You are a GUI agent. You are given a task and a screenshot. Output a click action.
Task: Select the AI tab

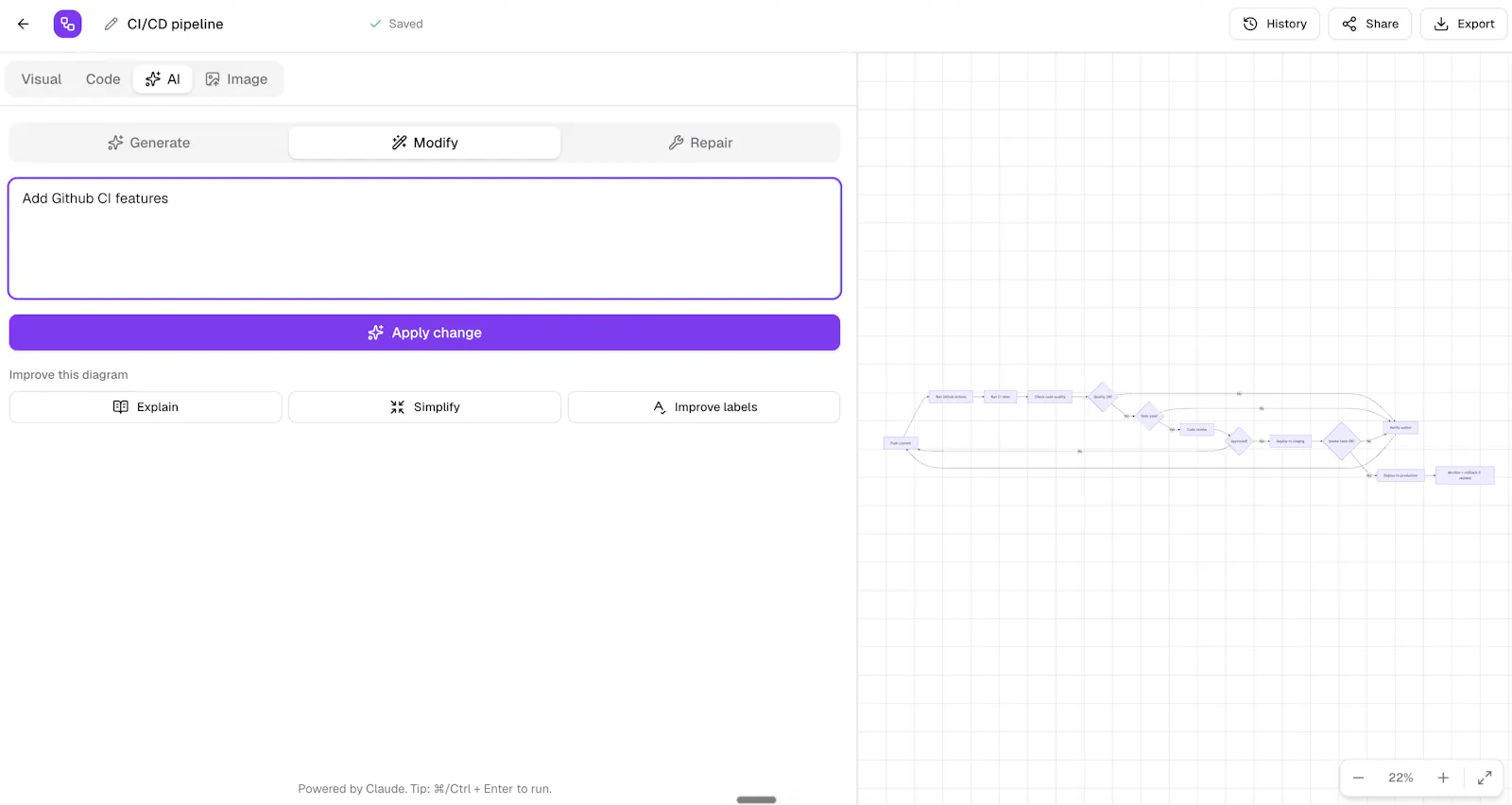tap(163, 79)
